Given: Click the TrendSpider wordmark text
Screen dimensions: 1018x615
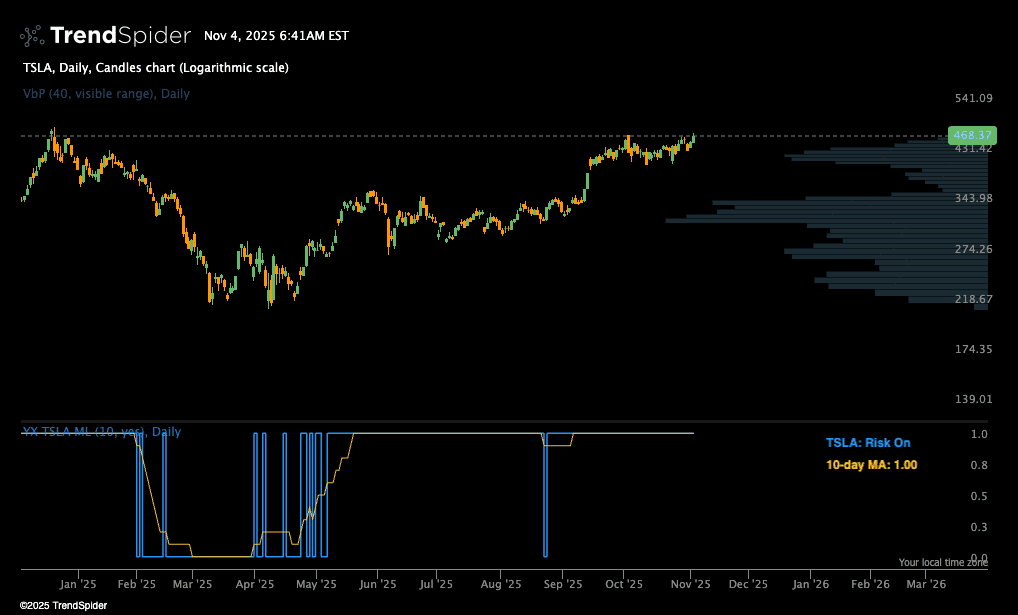Looking at the screenshot, I should [x=119, y=36].
